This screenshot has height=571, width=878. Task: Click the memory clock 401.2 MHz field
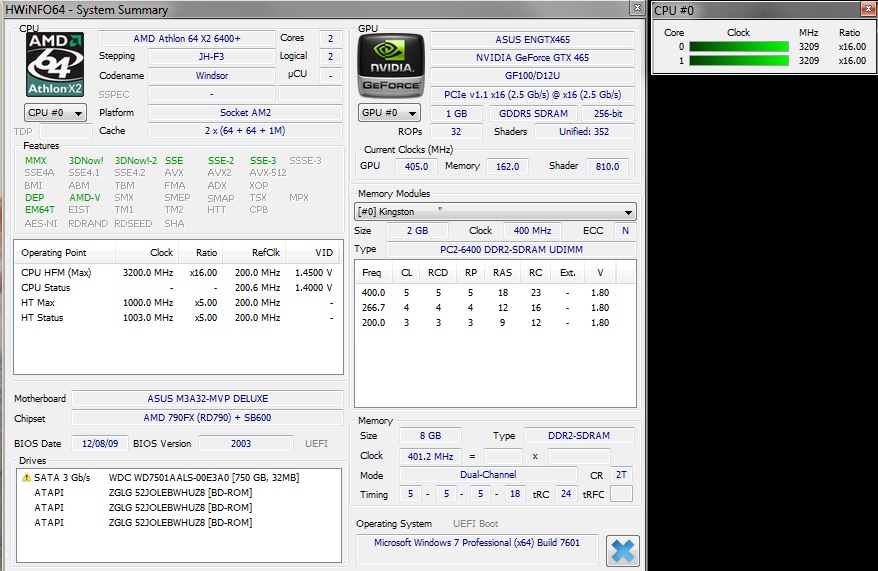click(x=430, y=456)
